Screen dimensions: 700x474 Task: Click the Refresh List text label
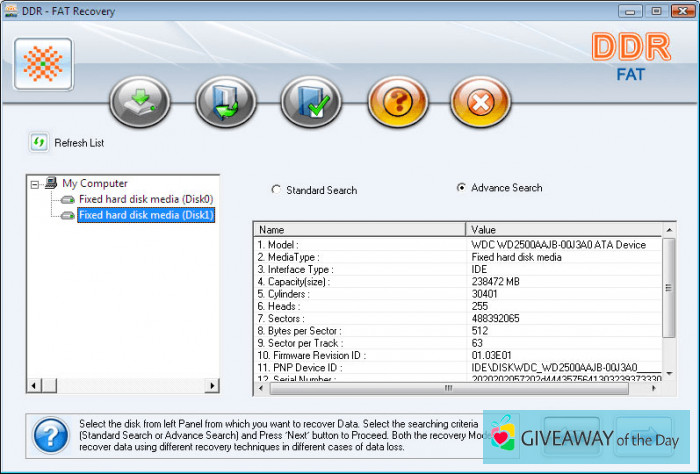tap(79, 143)
